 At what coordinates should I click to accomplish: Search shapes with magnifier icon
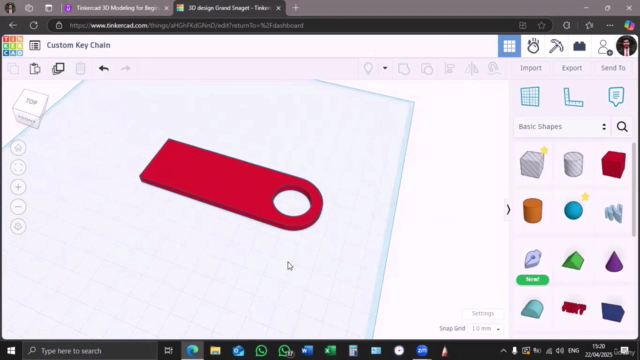622,127
